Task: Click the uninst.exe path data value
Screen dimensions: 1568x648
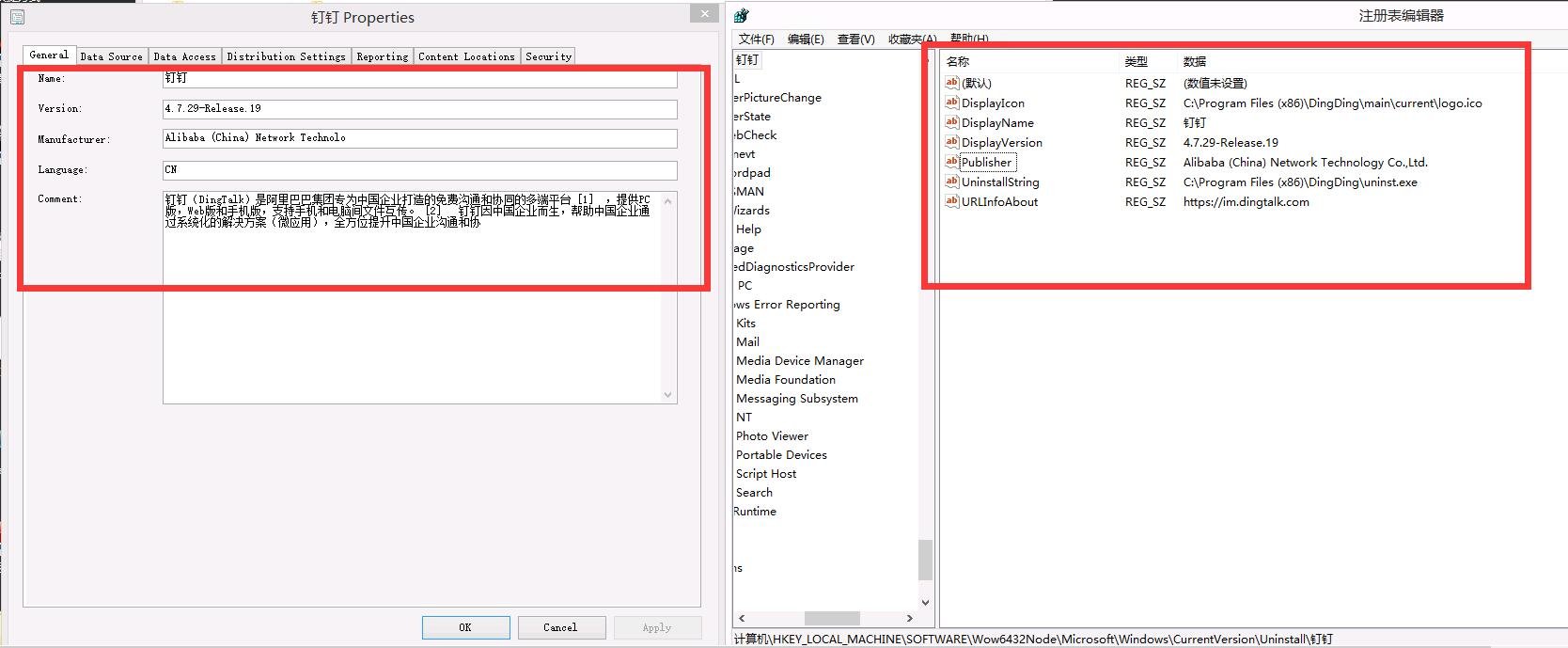Action: tap(1300, 182)
